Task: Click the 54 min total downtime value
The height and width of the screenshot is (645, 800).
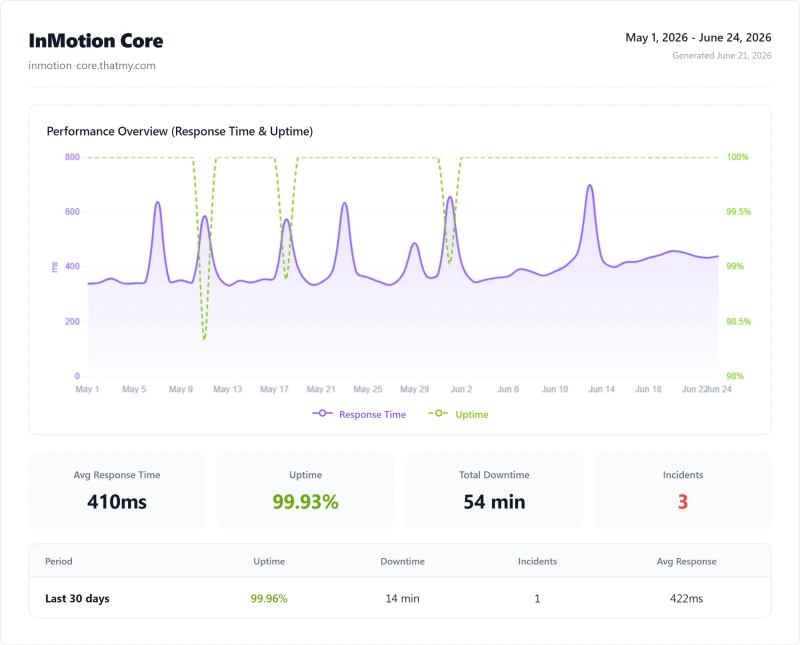Action: [494, 502]
